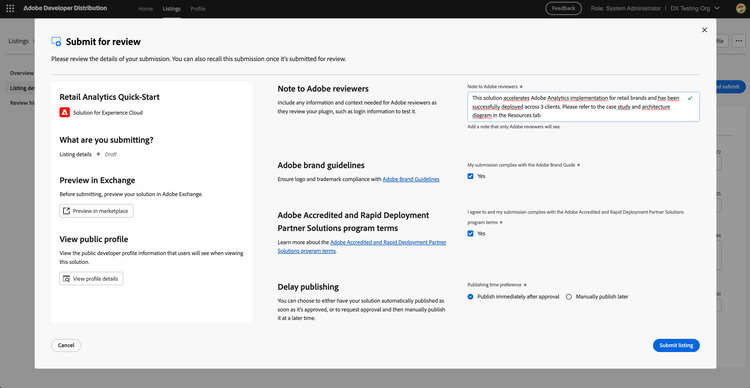Select Publish immediately after approval

[470, 297]
